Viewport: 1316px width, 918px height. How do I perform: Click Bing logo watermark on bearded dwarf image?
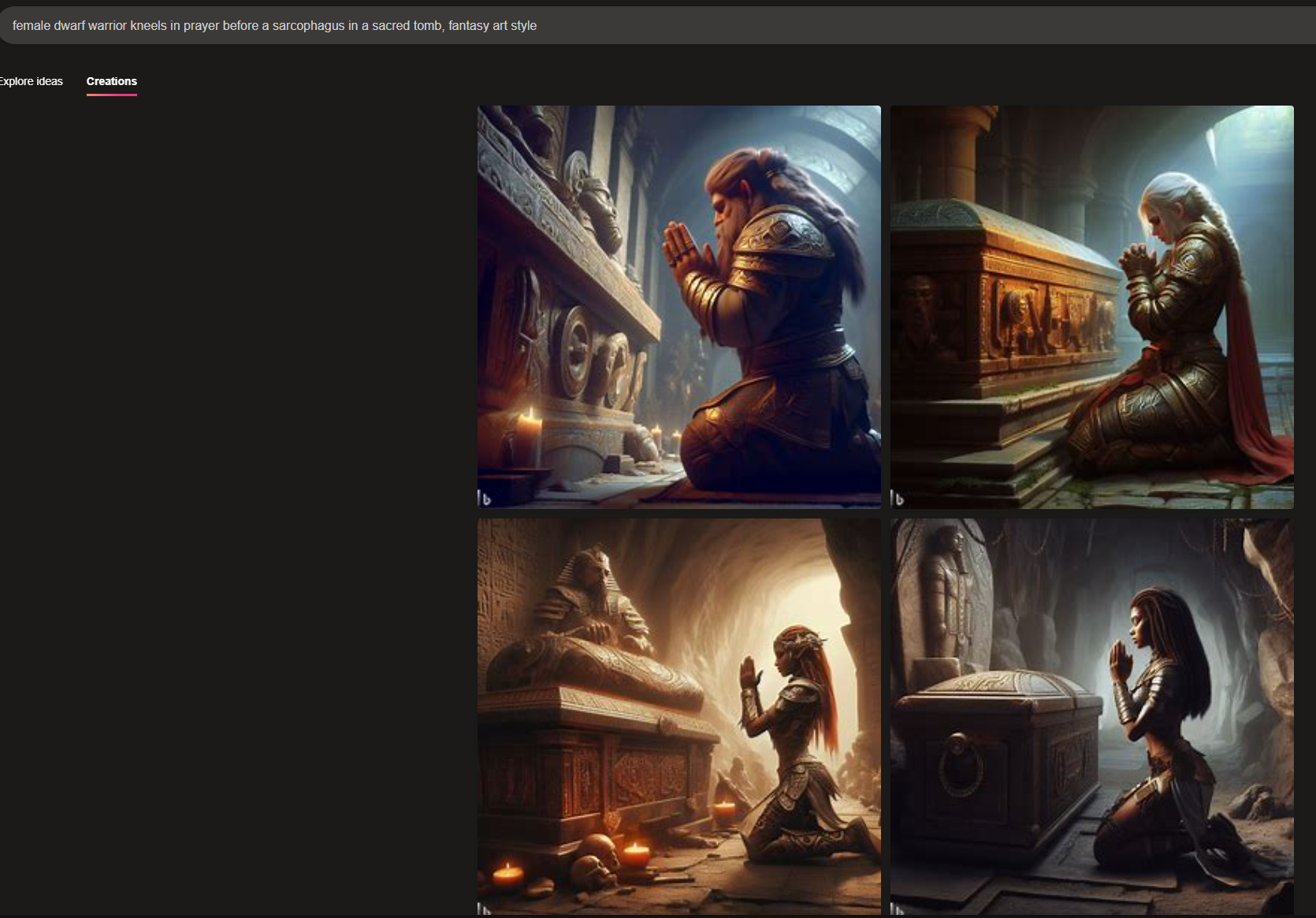pos(485,498)
